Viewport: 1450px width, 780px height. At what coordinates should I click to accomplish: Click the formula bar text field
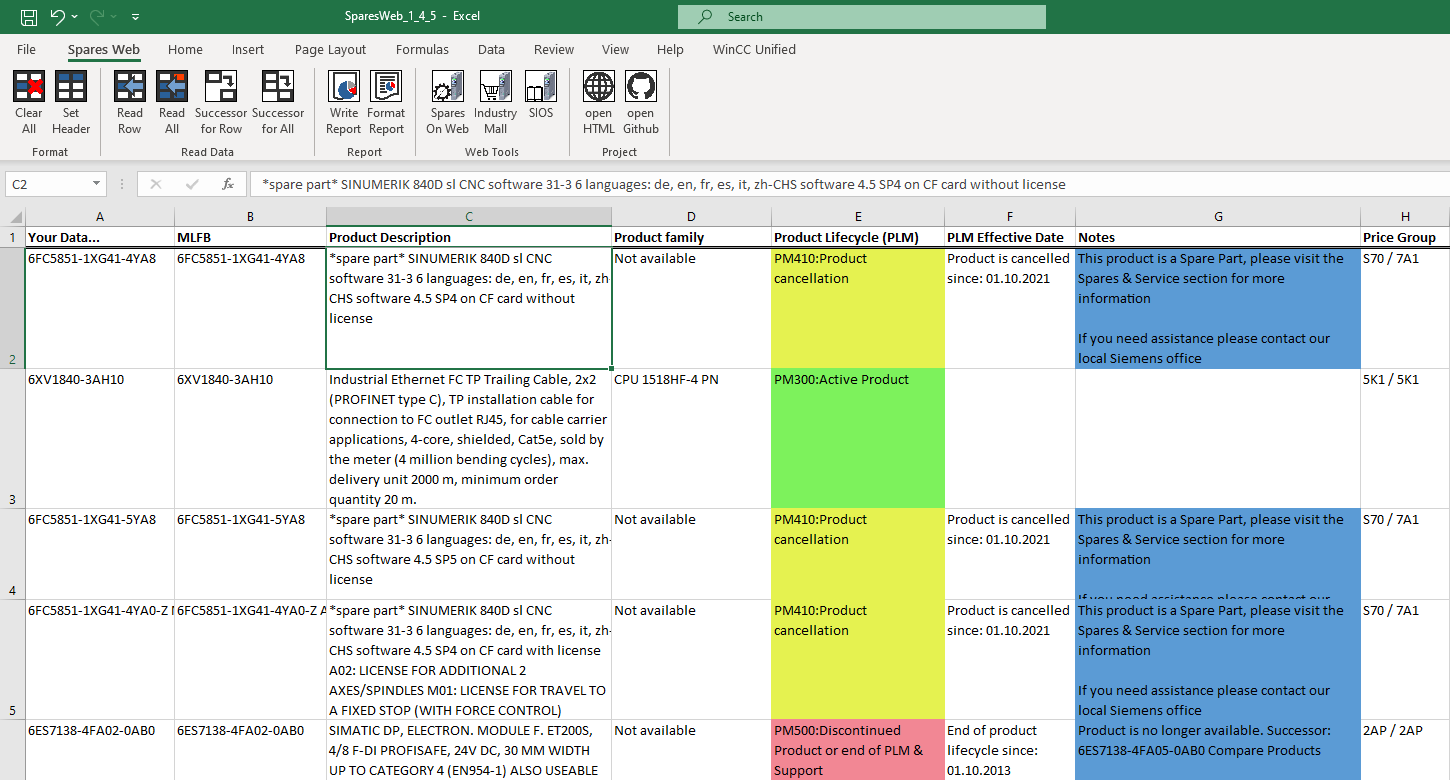[848, 184]
